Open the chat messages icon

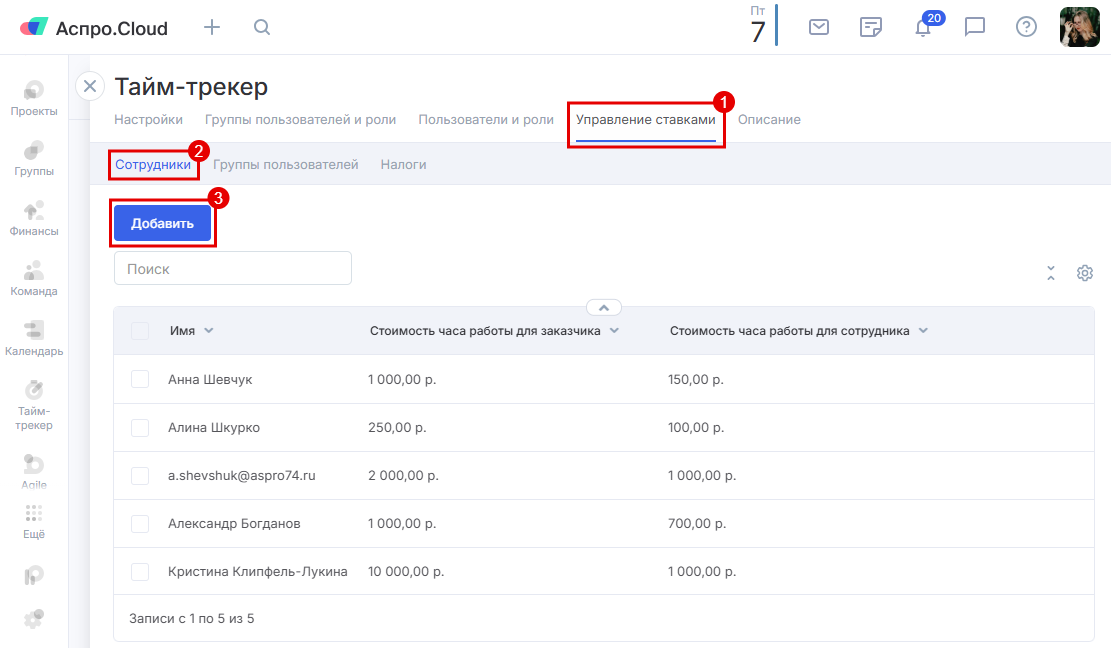coord(975,28)
